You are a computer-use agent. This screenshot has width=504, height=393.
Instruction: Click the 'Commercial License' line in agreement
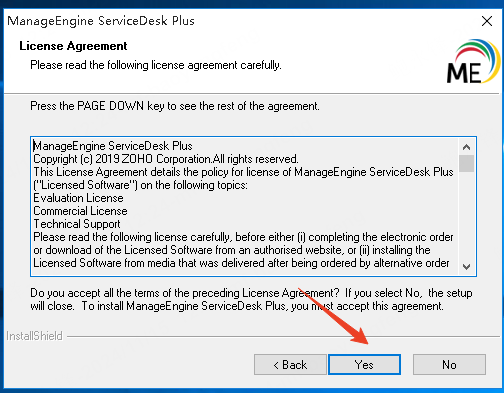click(x=80, y=211)
